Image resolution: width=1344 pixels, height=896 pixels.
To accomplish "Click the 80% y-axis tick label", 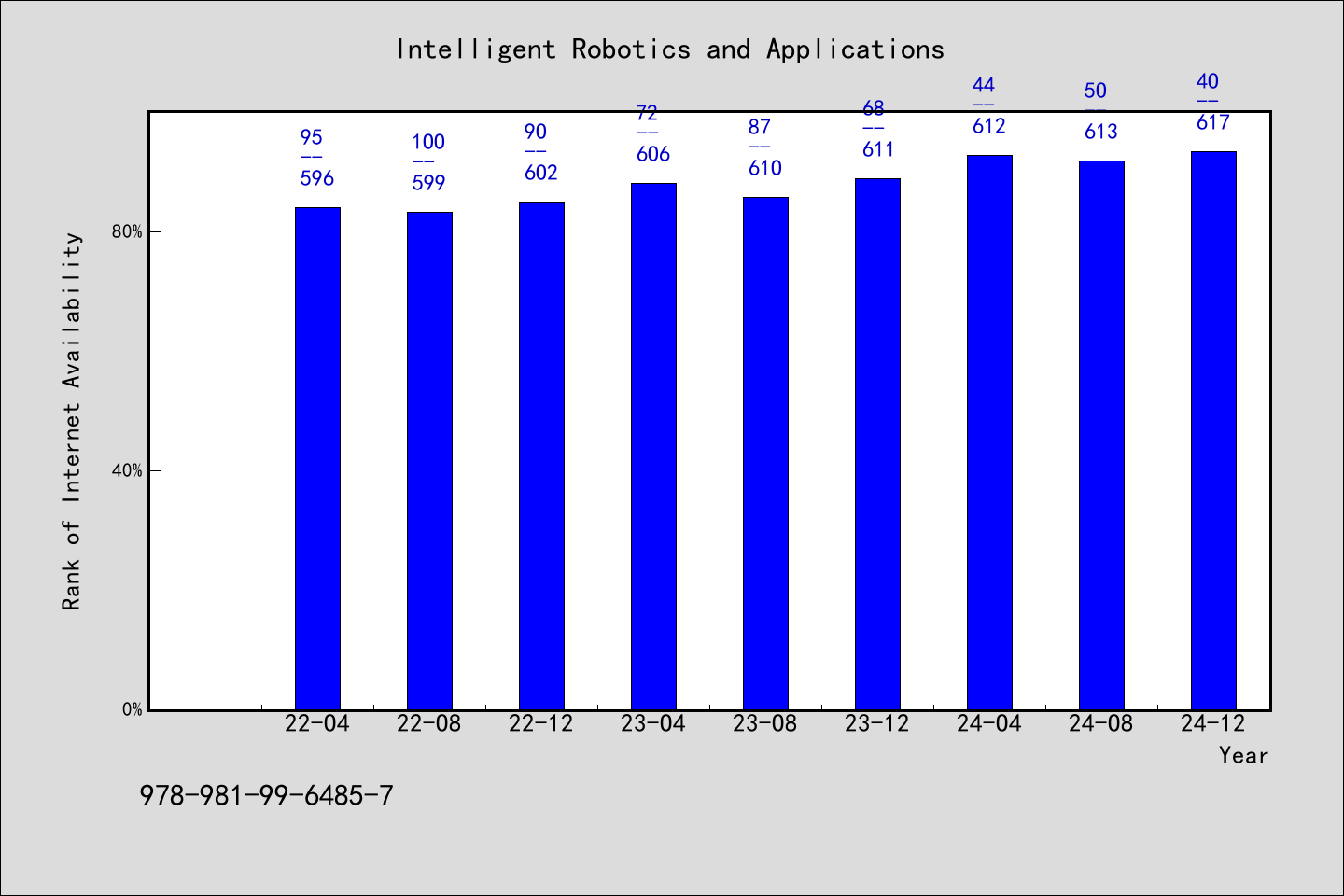I will [x=127, y=232].
